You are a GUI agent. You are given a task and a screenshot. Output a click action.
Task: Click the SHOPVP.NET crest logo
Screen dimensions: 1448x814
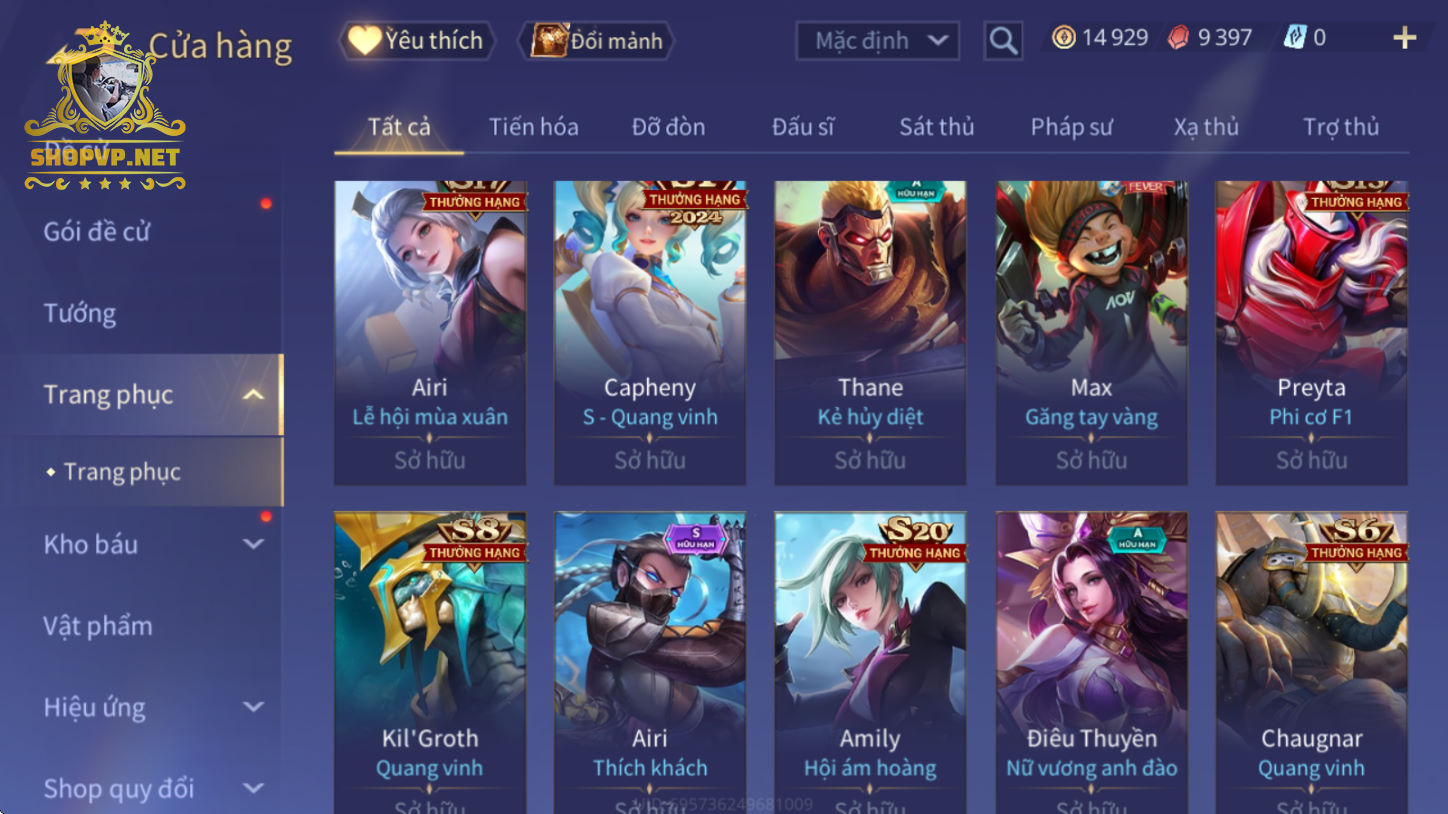(x=104, y=107)
